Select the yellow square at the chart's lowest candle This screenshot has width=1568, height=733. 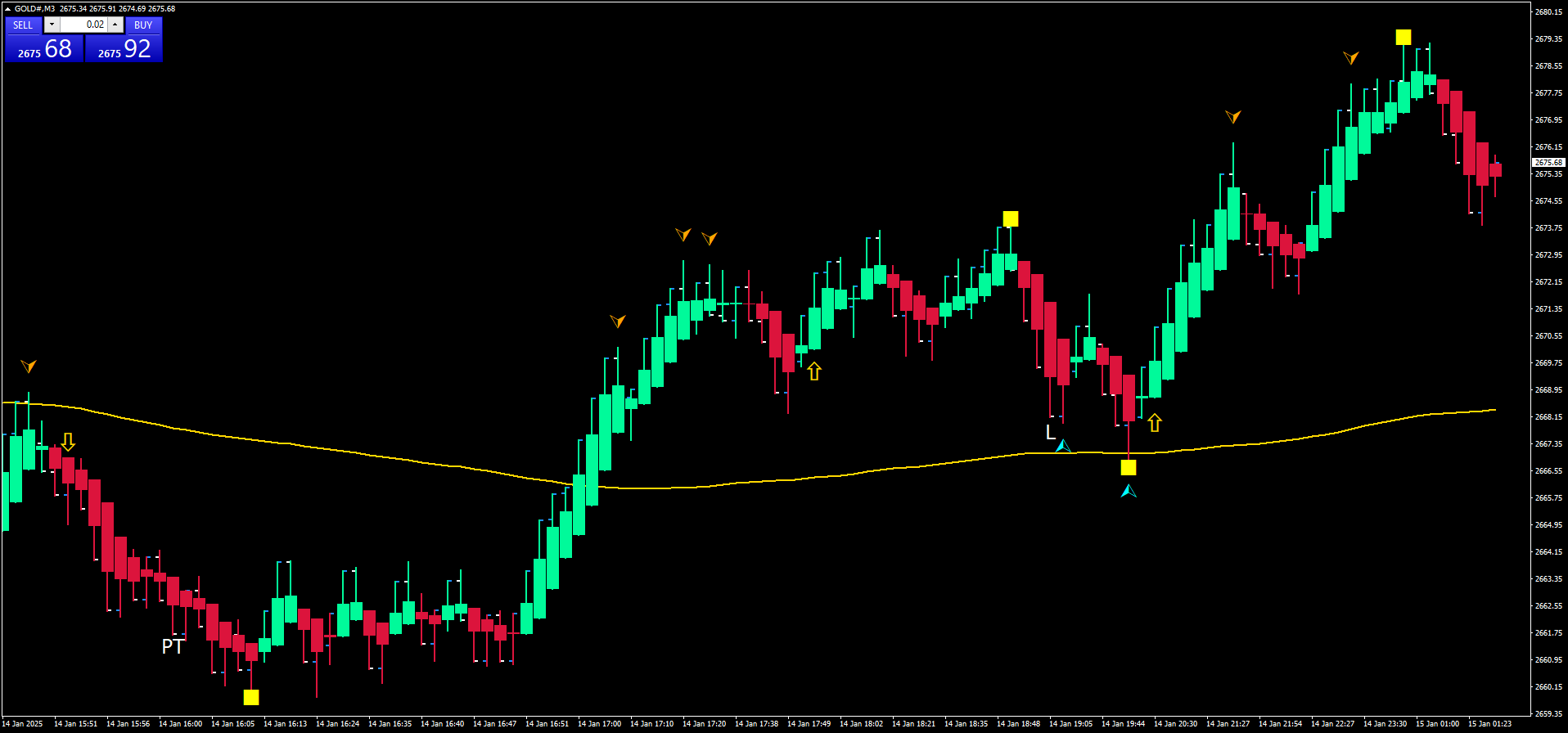tap(251, 697)
